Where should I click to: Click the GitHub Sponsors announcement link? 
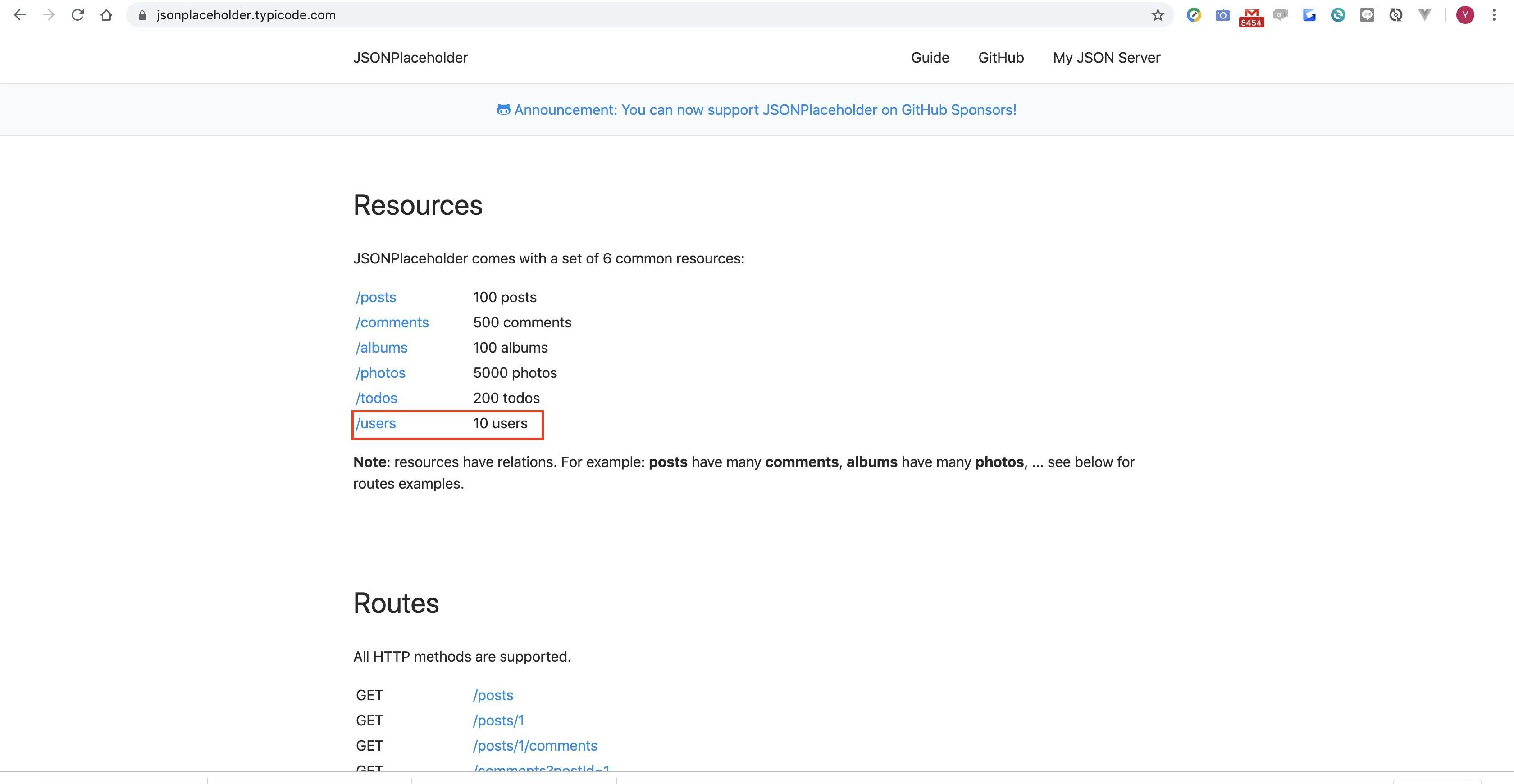click(x=764, y=110)
